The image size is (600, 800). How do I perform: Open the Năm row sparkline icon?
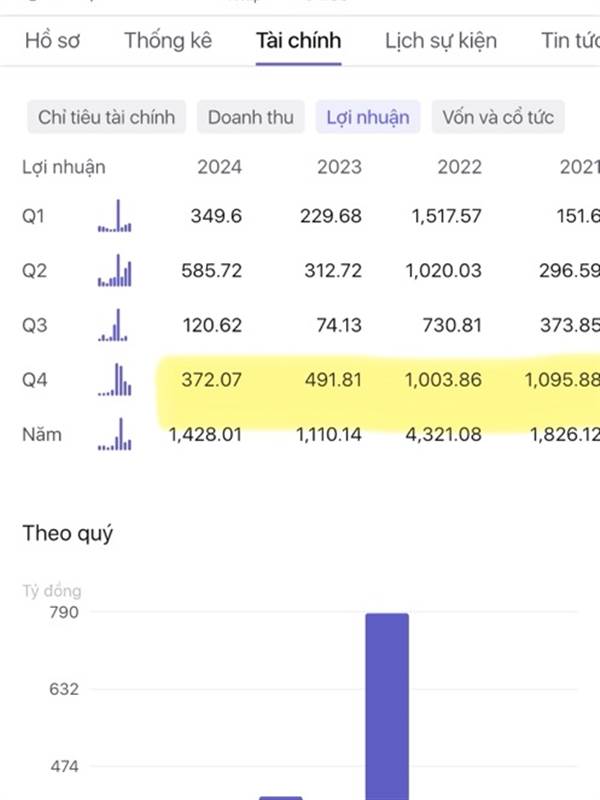(x=115, y=434)
